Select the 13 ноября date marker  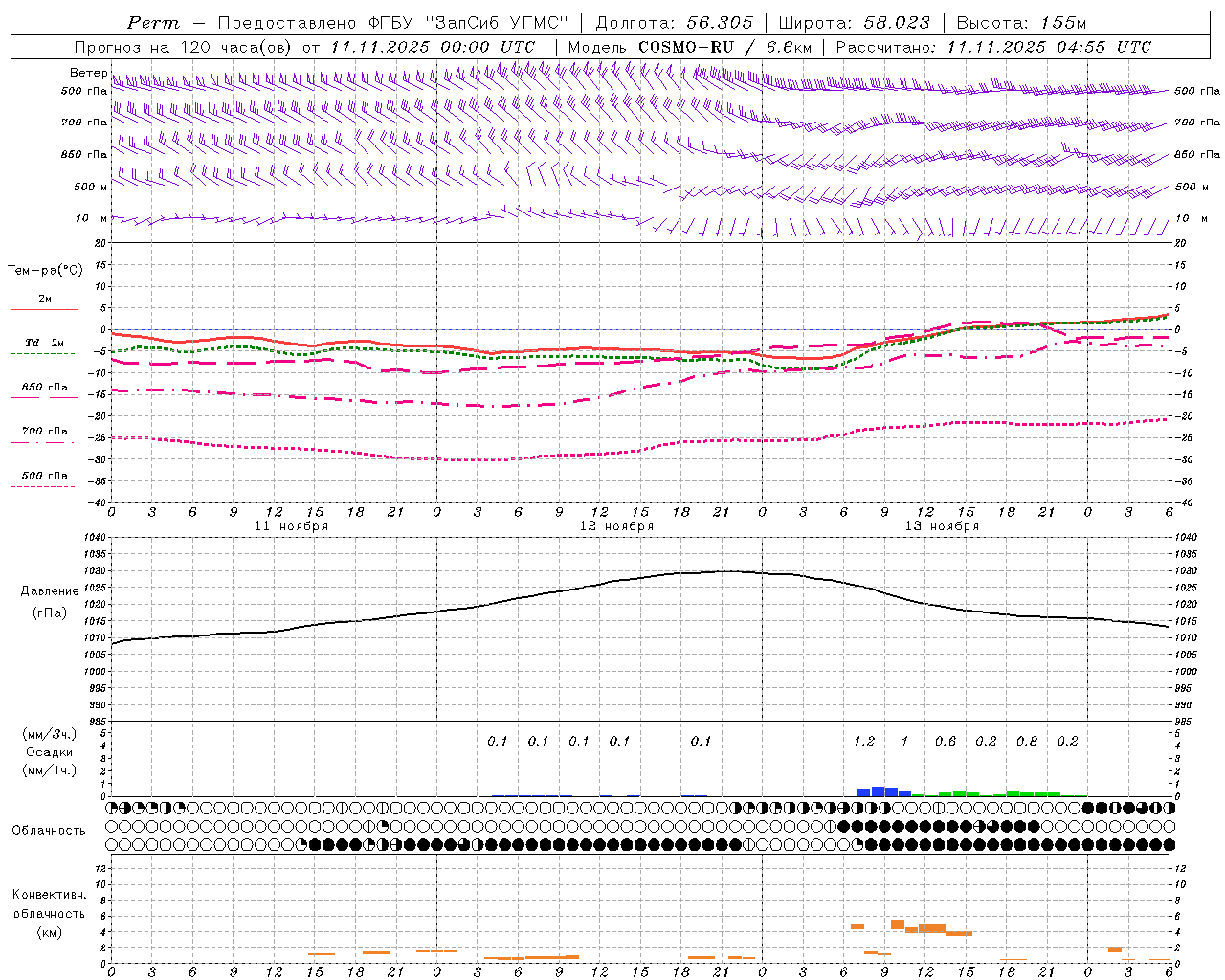click(x=942, y=526)
